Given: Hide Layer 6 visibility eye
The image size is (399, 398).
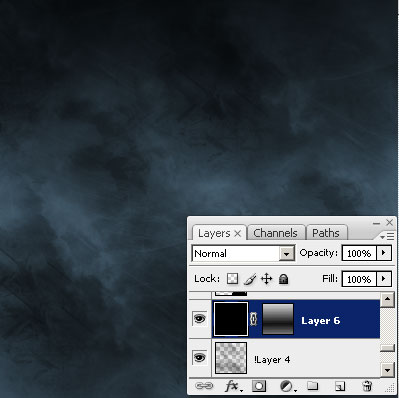Looking at the screenshot, I should tap(200, 319).
